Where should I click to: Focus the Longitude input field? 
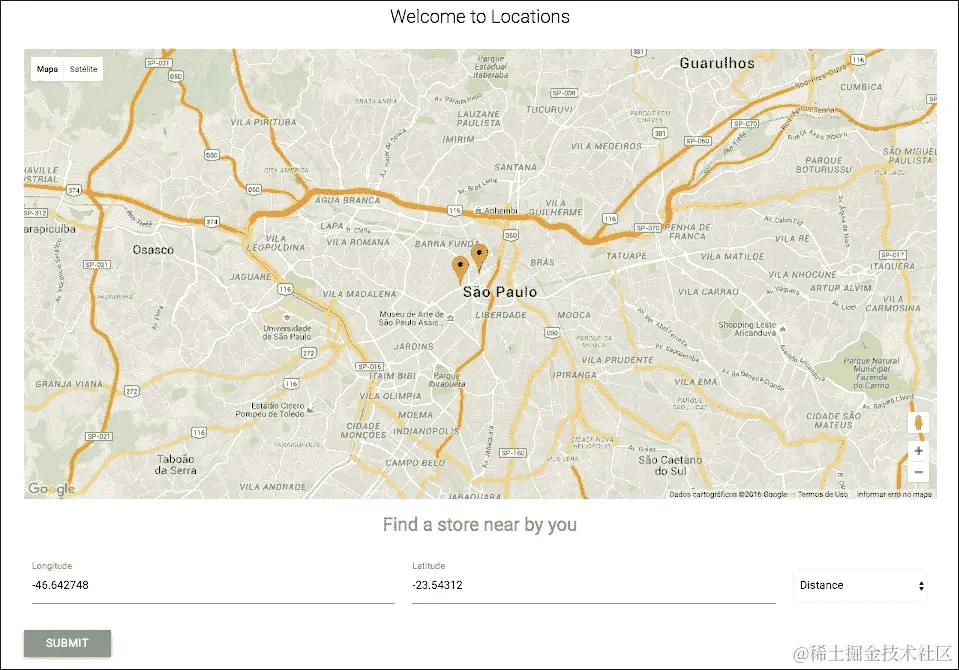point(213,586)
